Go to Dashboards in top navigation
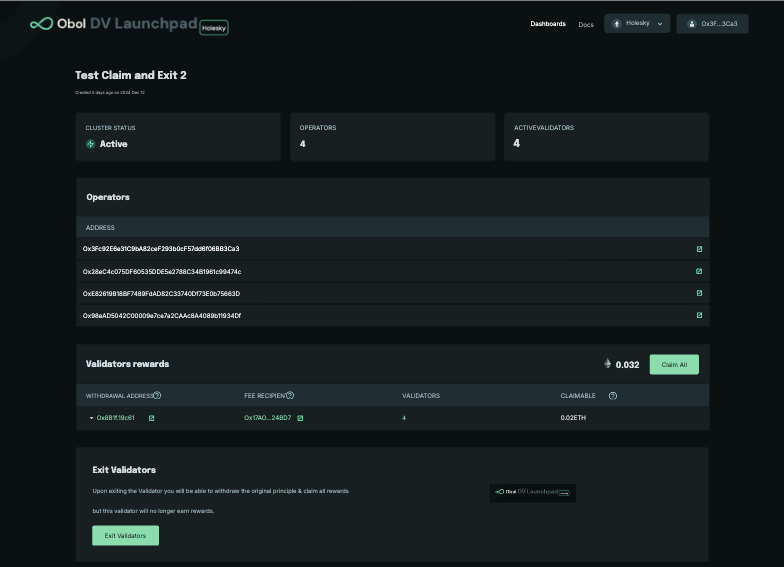 pyautogui.click(x=547, y=24)
